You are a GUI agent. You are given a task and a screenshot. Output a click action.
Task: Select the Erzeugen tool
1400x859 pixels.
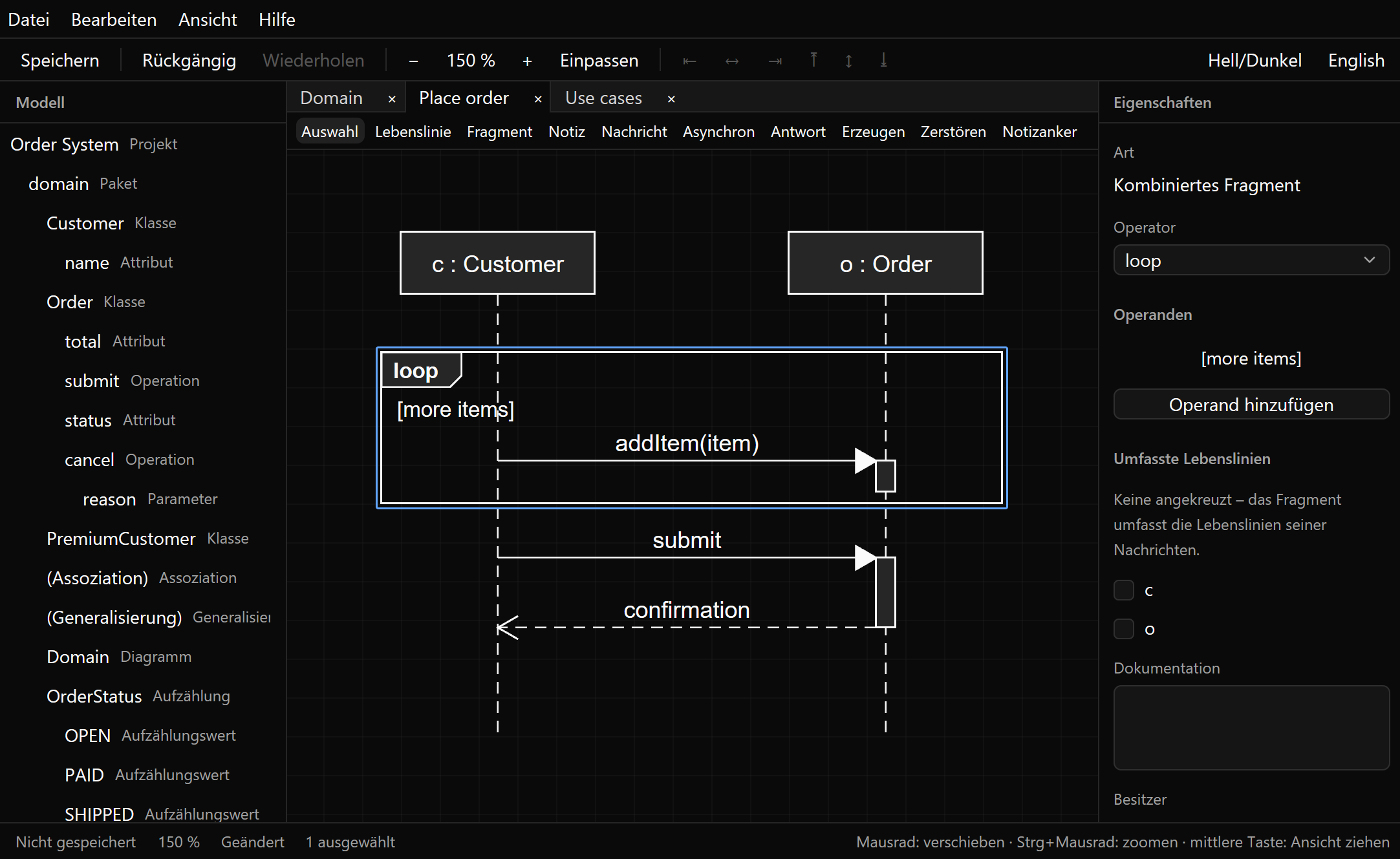coord(873,132)
